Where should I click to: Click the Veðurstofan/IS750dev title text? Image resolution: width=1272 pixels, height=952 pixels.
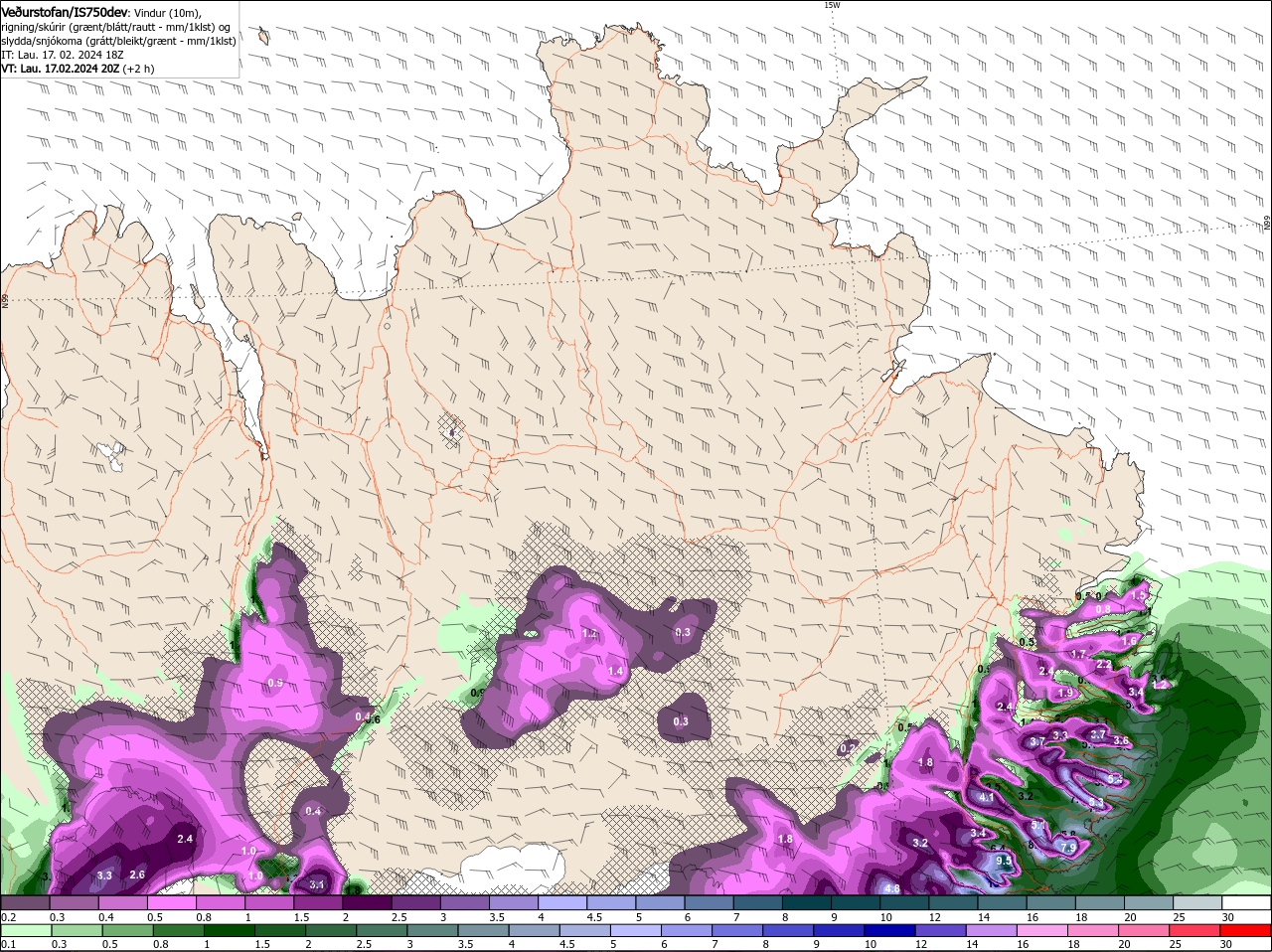tap(65, 11)
